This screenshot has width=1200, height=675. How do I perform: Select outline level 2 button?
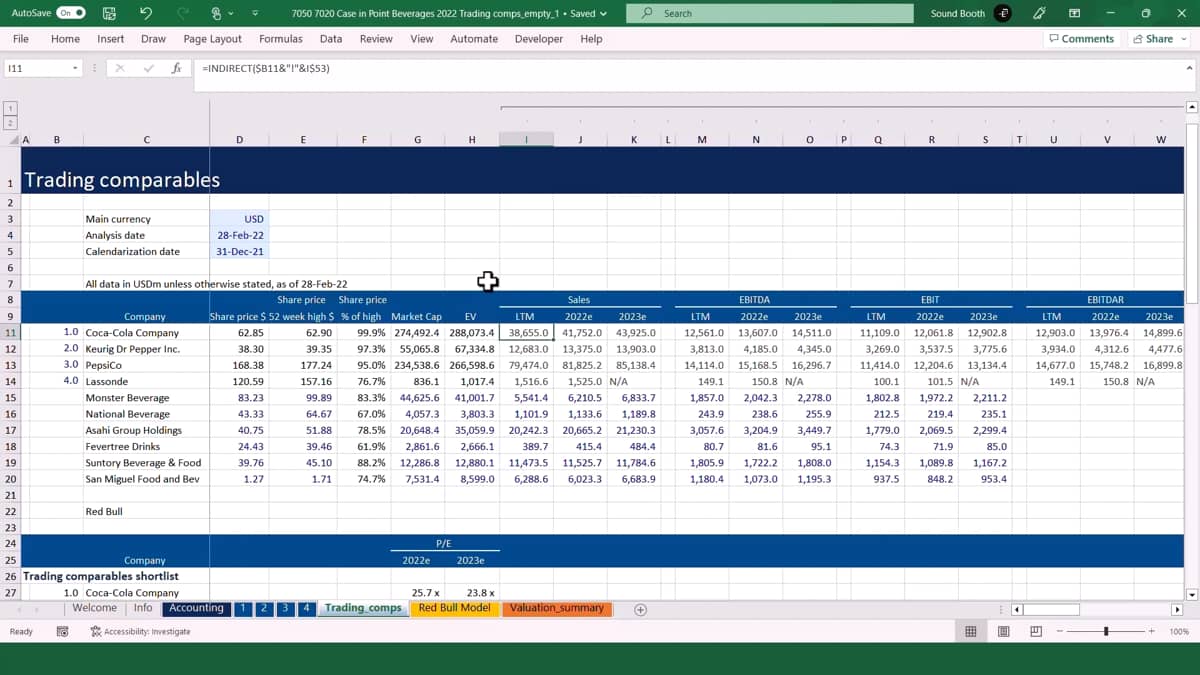point(10,123)
